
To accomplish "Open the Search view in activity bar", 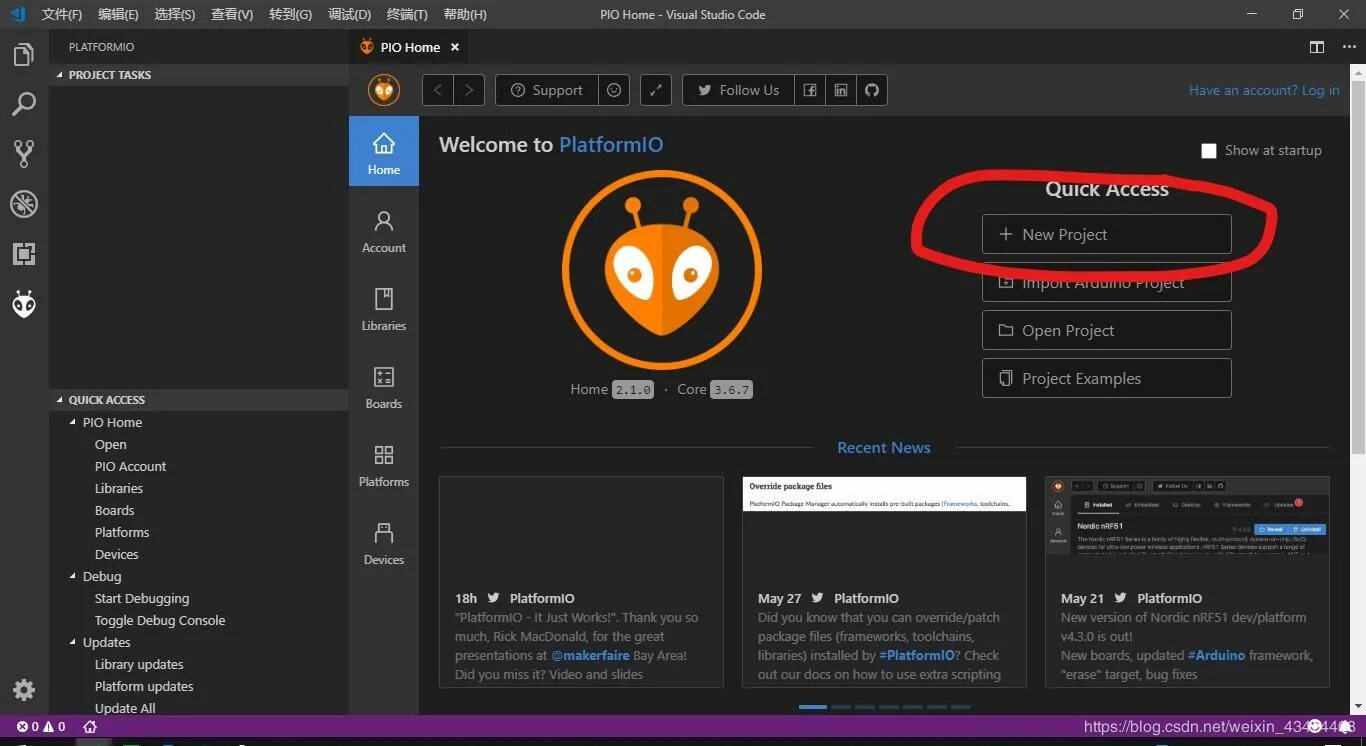I will [24, 104].
